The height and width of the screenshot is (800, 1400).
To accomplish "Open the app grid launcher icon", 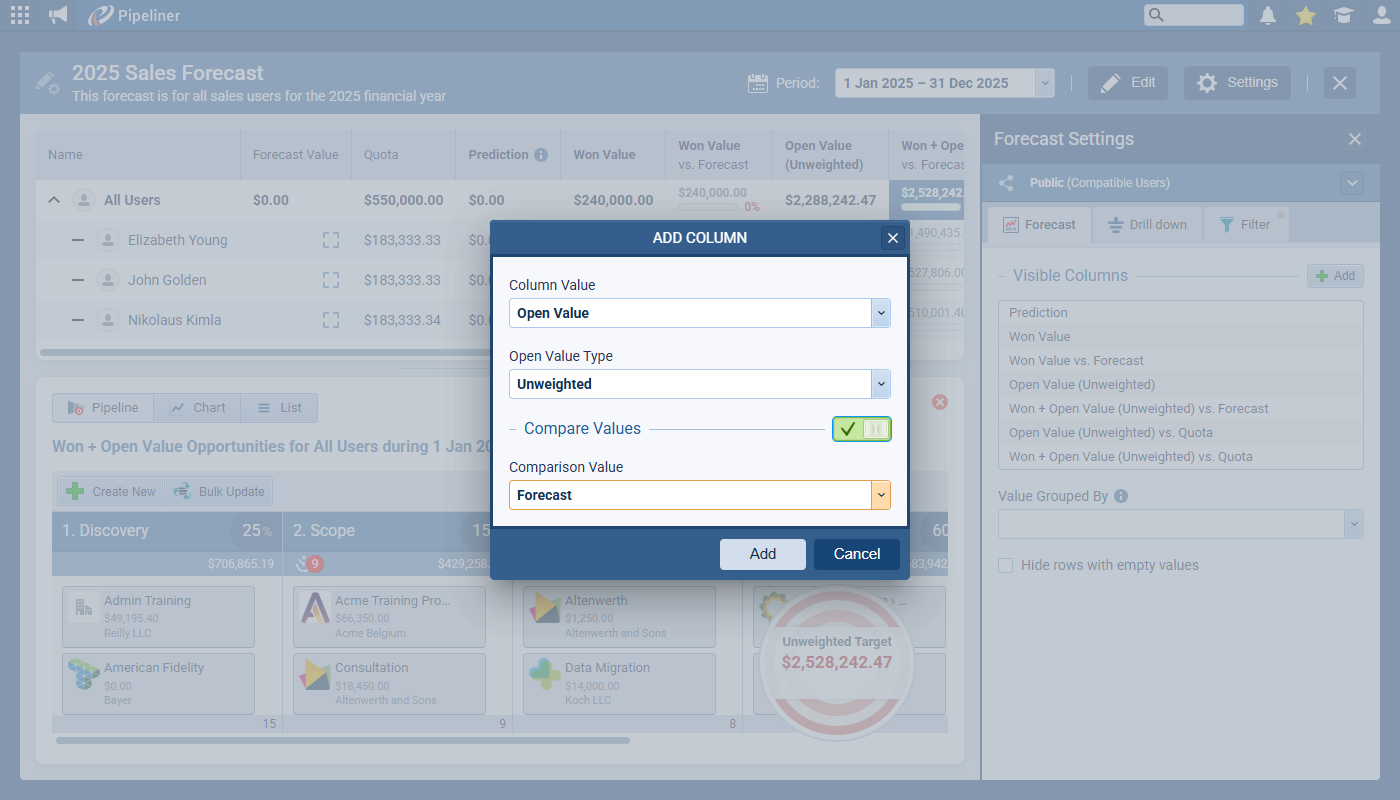I will coord(19,15).
